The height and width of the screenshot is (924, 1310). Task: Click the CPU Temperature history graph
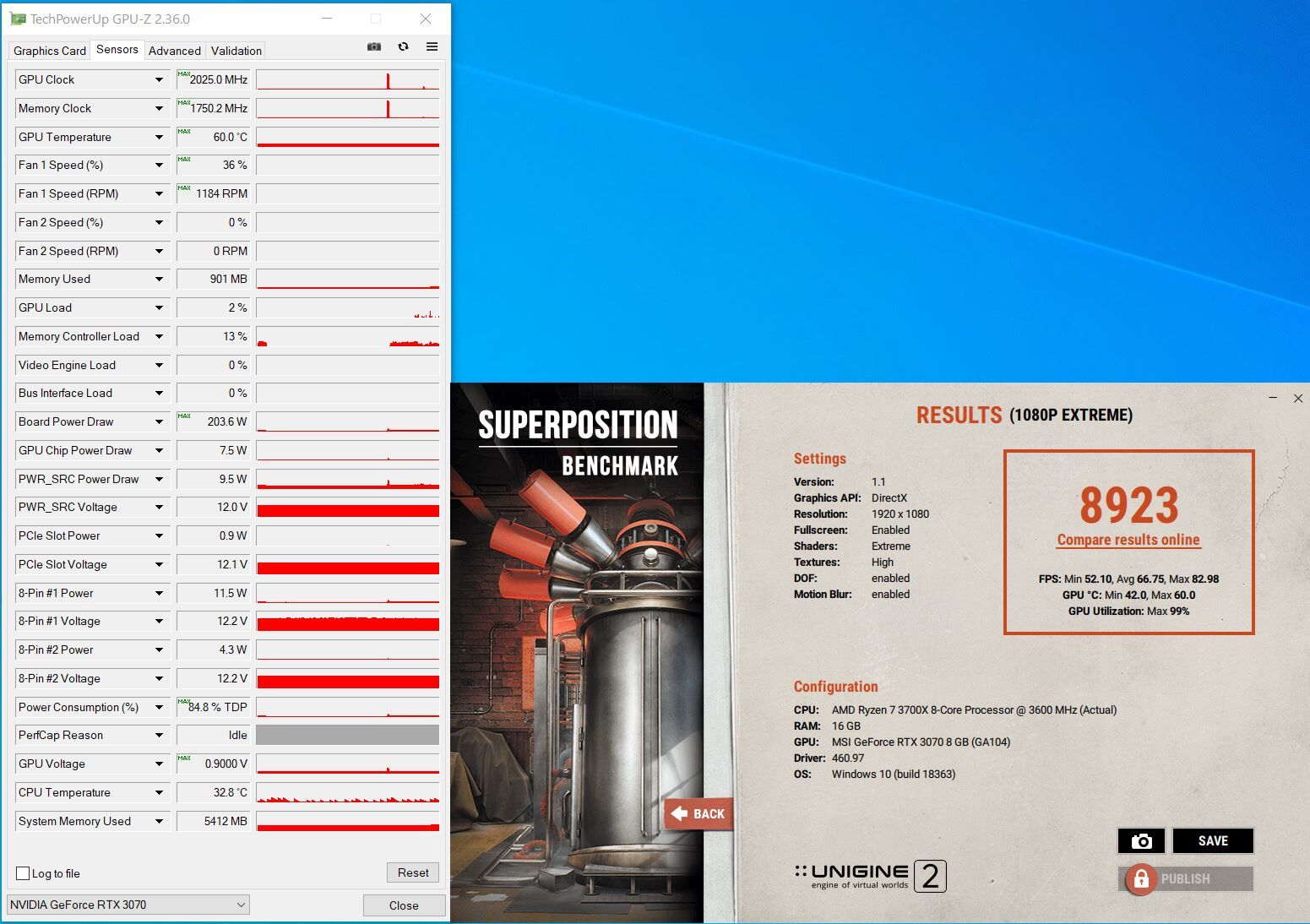348,792
